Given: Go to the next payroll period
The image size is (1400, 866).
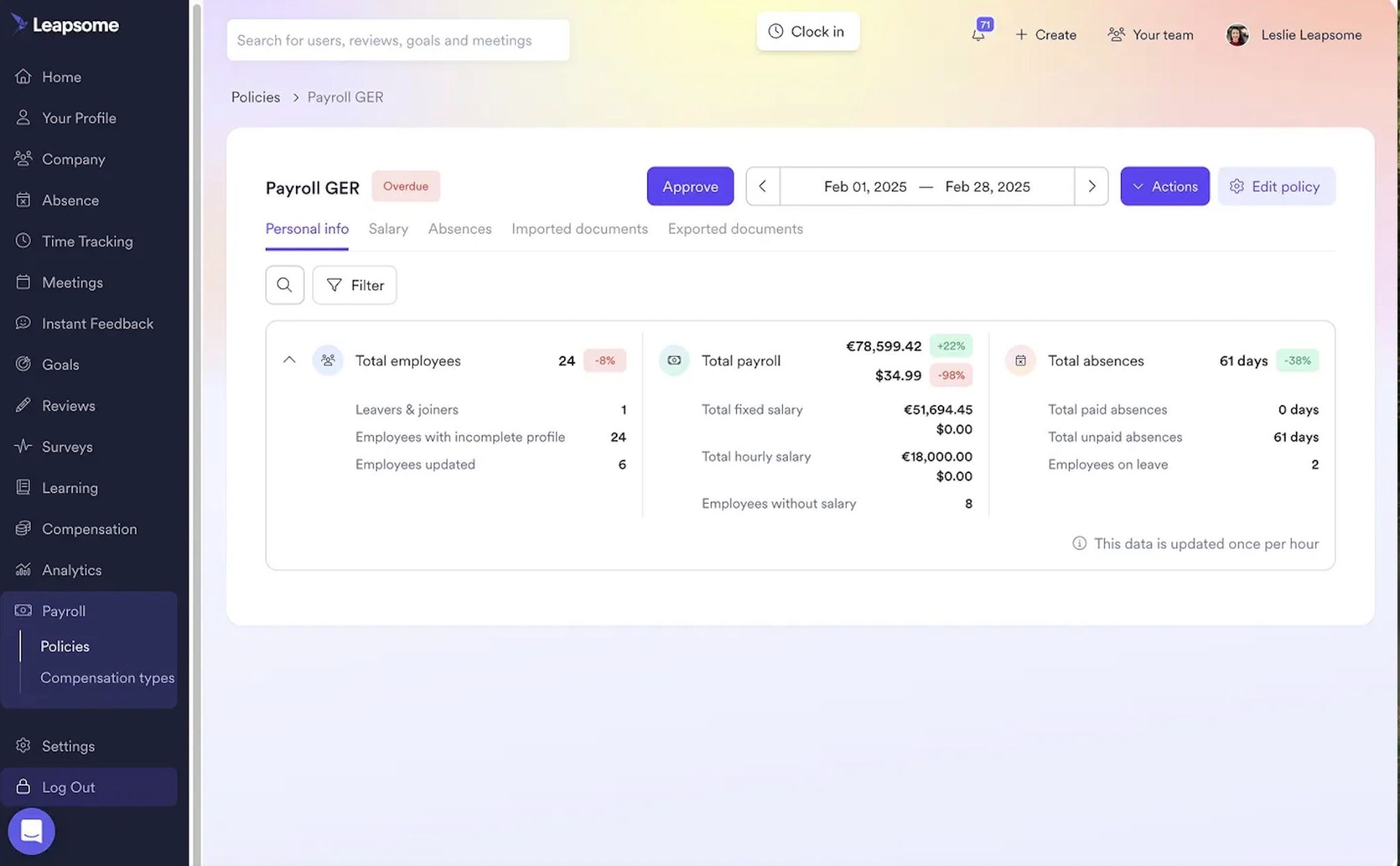Looking at the screenshot, I should coord(1091,186).
